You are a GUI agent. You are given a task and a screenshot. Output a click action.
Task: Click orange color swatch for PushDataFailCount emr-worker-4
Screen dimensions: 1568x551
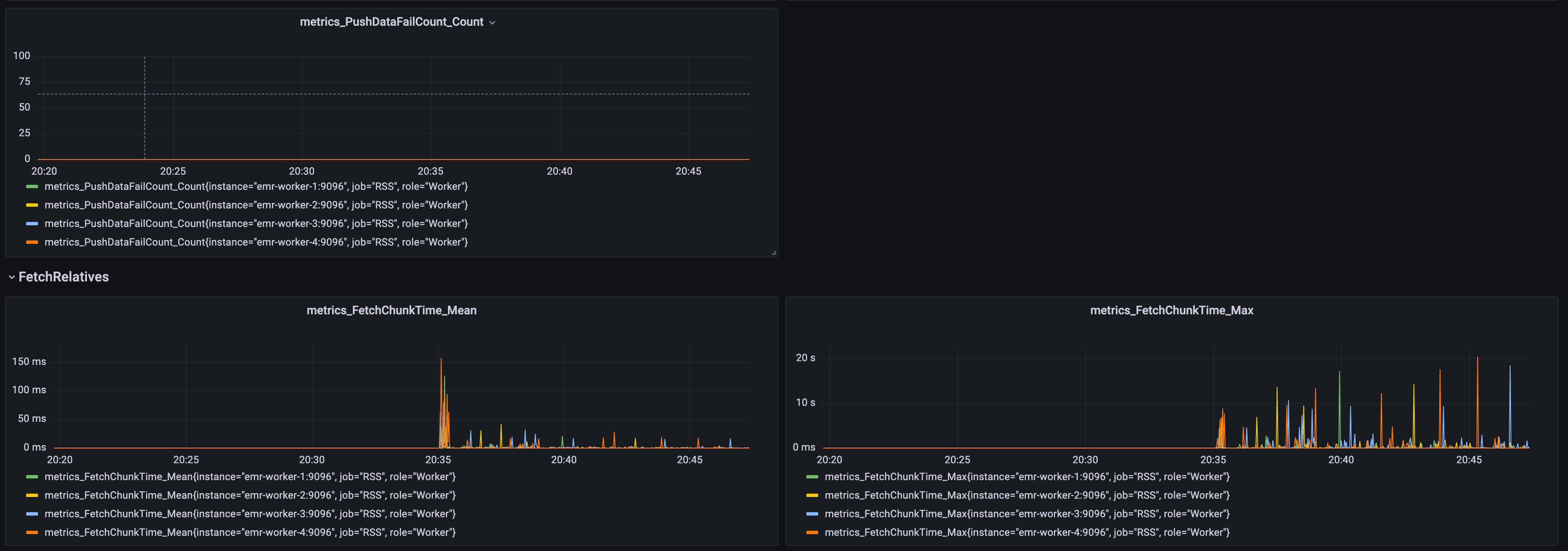coord(32,242)
